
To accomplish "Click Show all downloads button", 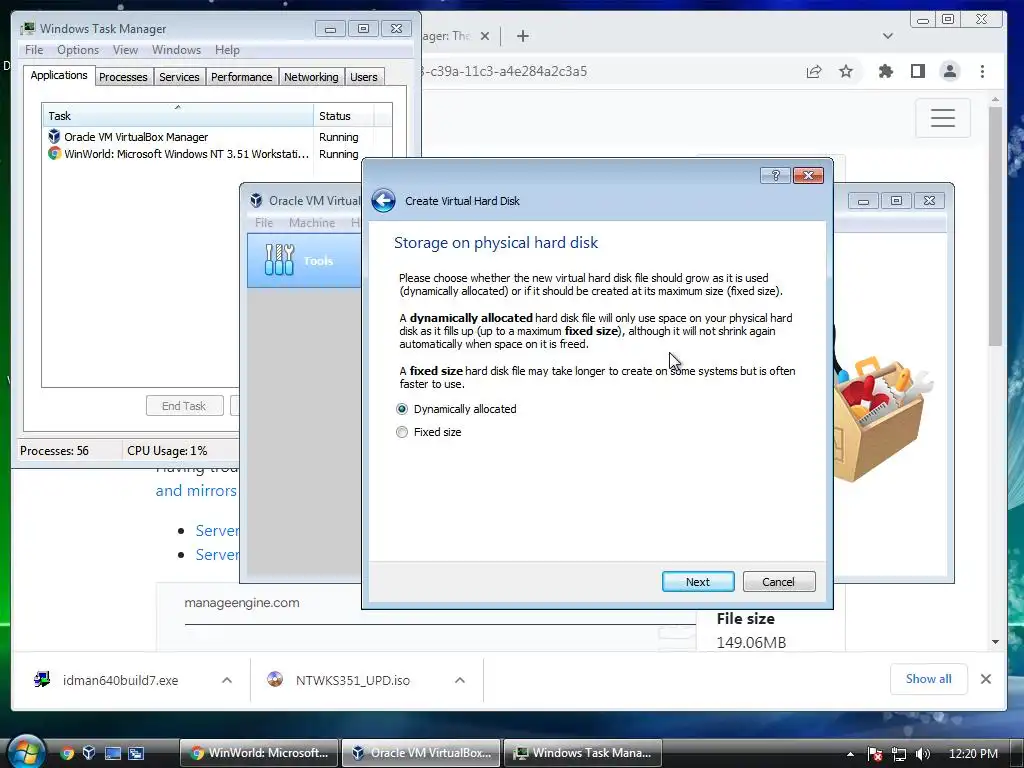I will 928,679.
